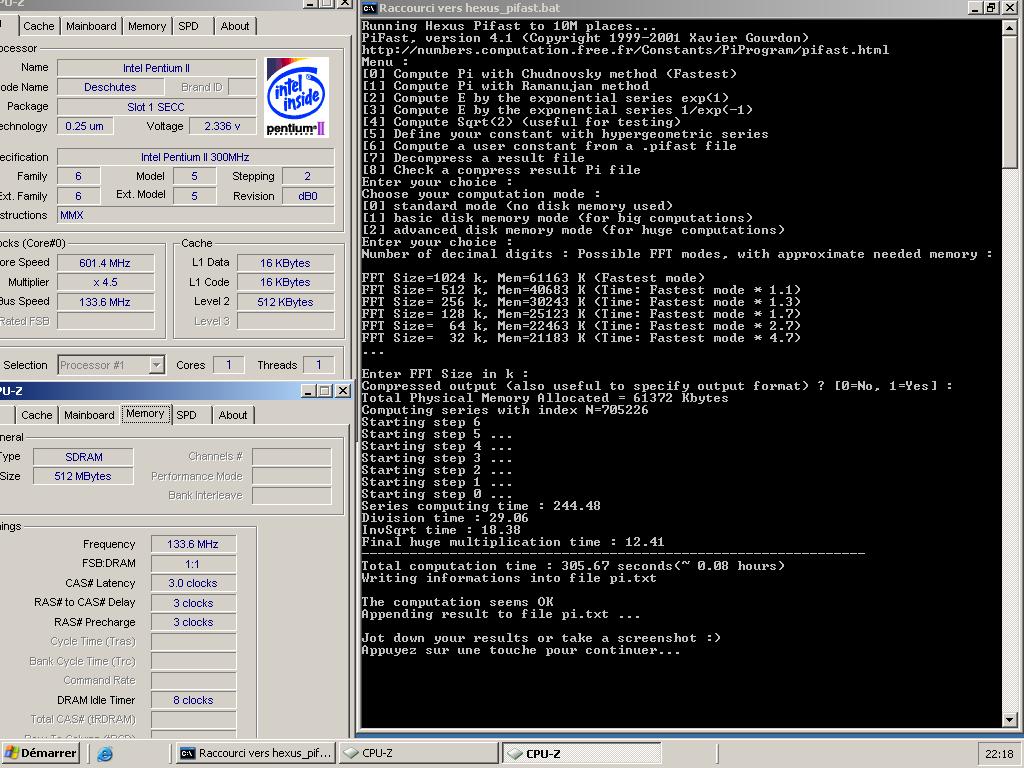Click the Intel Inside Pentium II logo
This screenshot has width=1024, height=768.
click(x=296, y=97)
